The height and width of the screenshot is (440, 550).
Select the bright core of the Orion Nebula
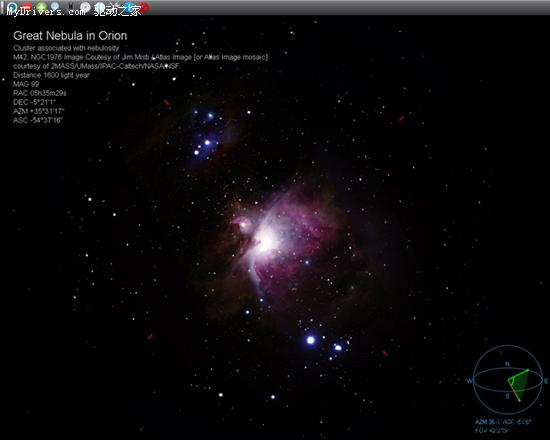pyautogui.click(x=266, y=239)
